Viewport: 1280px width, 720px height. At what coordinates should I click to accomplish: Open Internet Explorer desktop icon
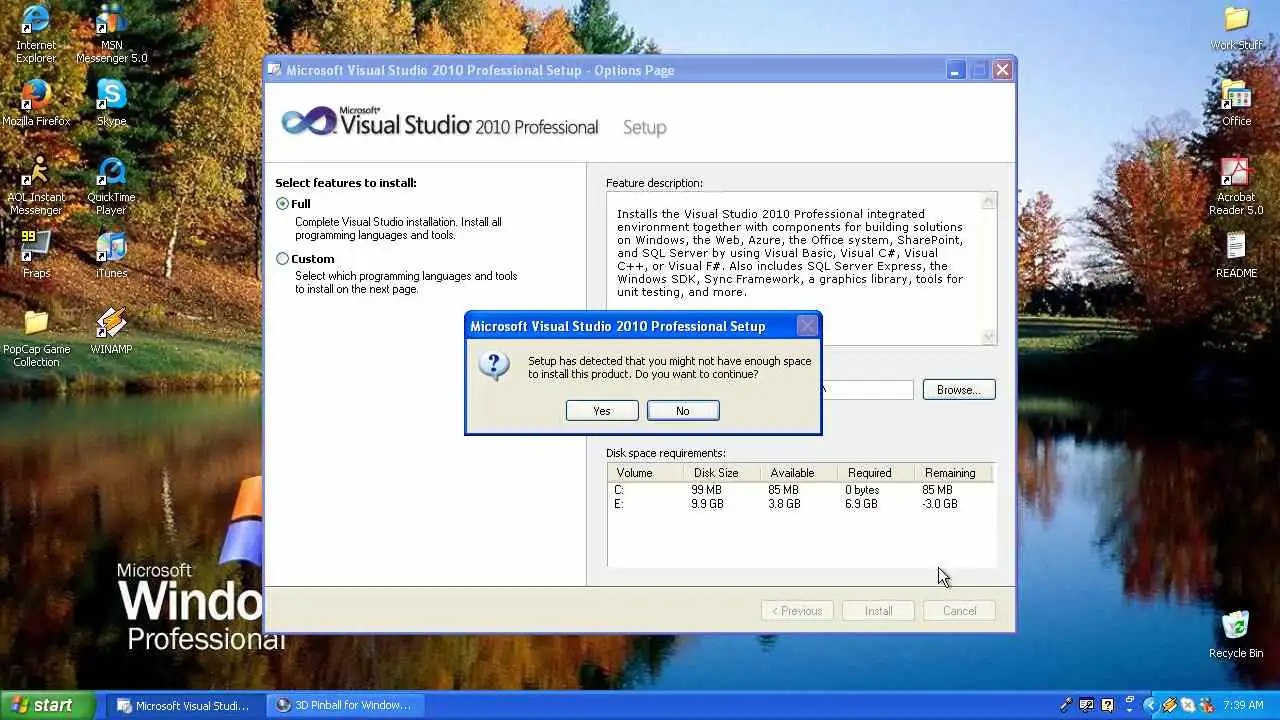[36, 34]
